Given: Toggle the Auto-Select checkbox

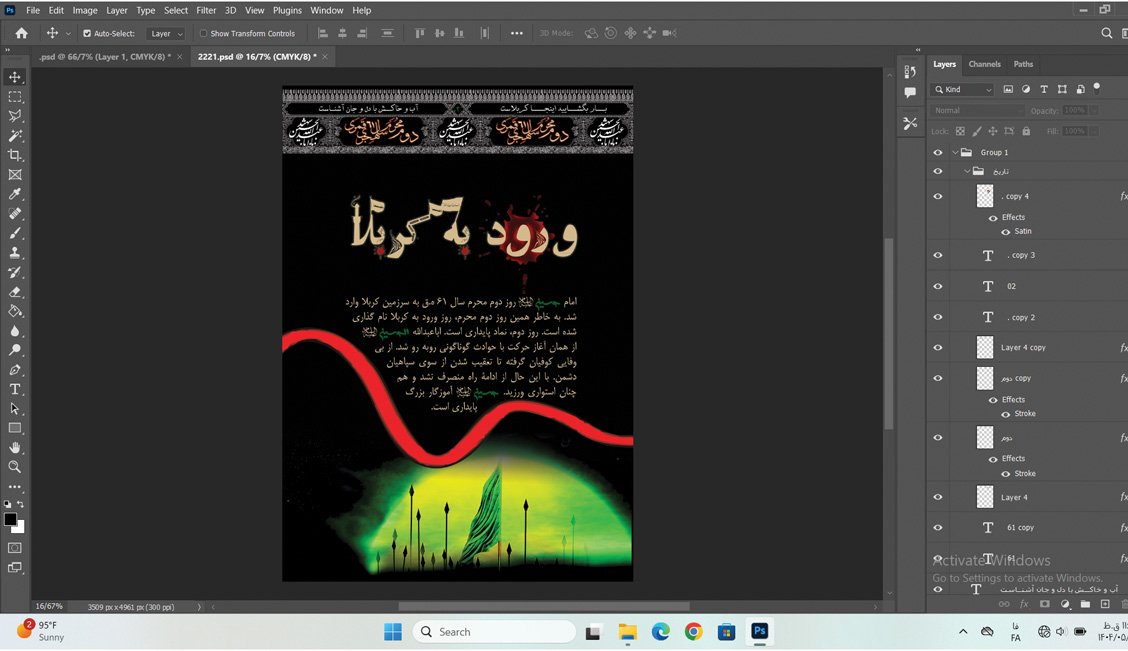Looking at the screenshot, I should 87,33.
